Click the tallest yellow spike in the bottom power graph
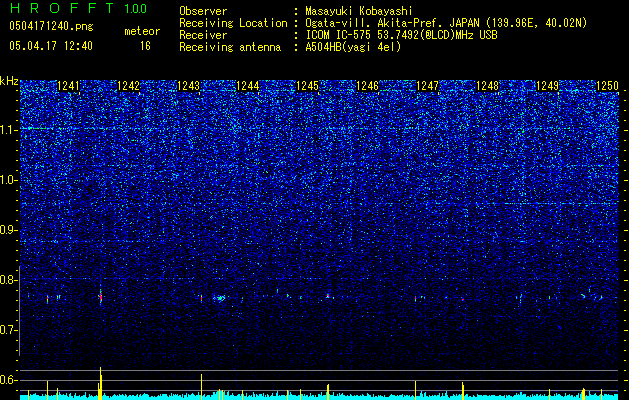This screenshot has height=400, width=629. [100, 383]
